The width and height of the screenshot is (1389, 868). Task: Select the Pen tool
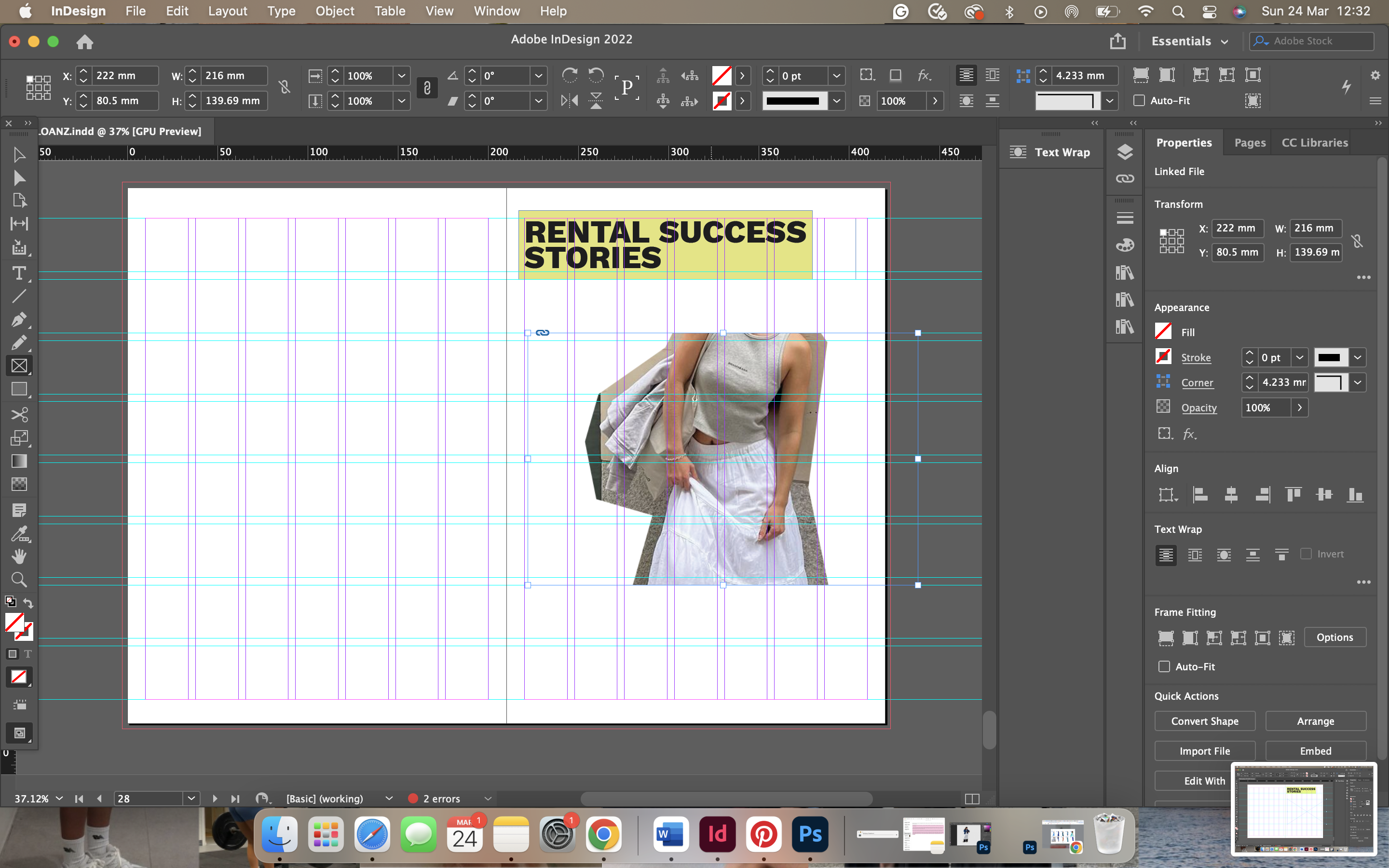[19, 320]
